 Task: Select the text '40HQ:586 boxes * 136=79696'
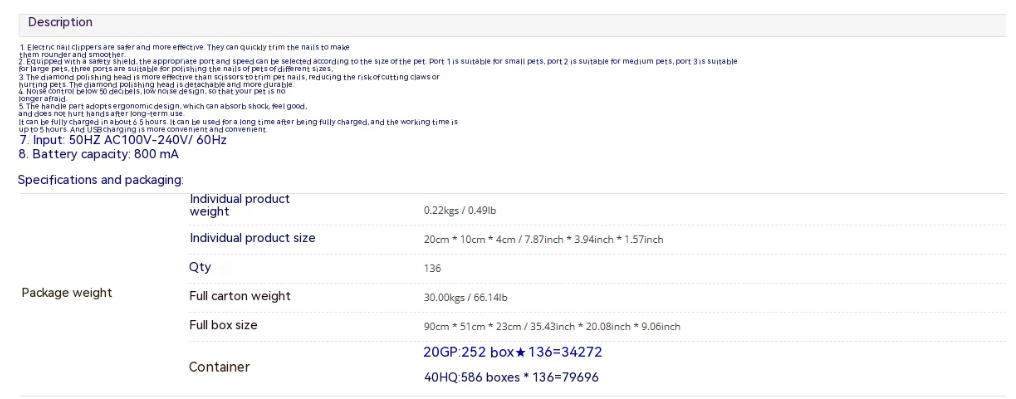click(511, 377)
